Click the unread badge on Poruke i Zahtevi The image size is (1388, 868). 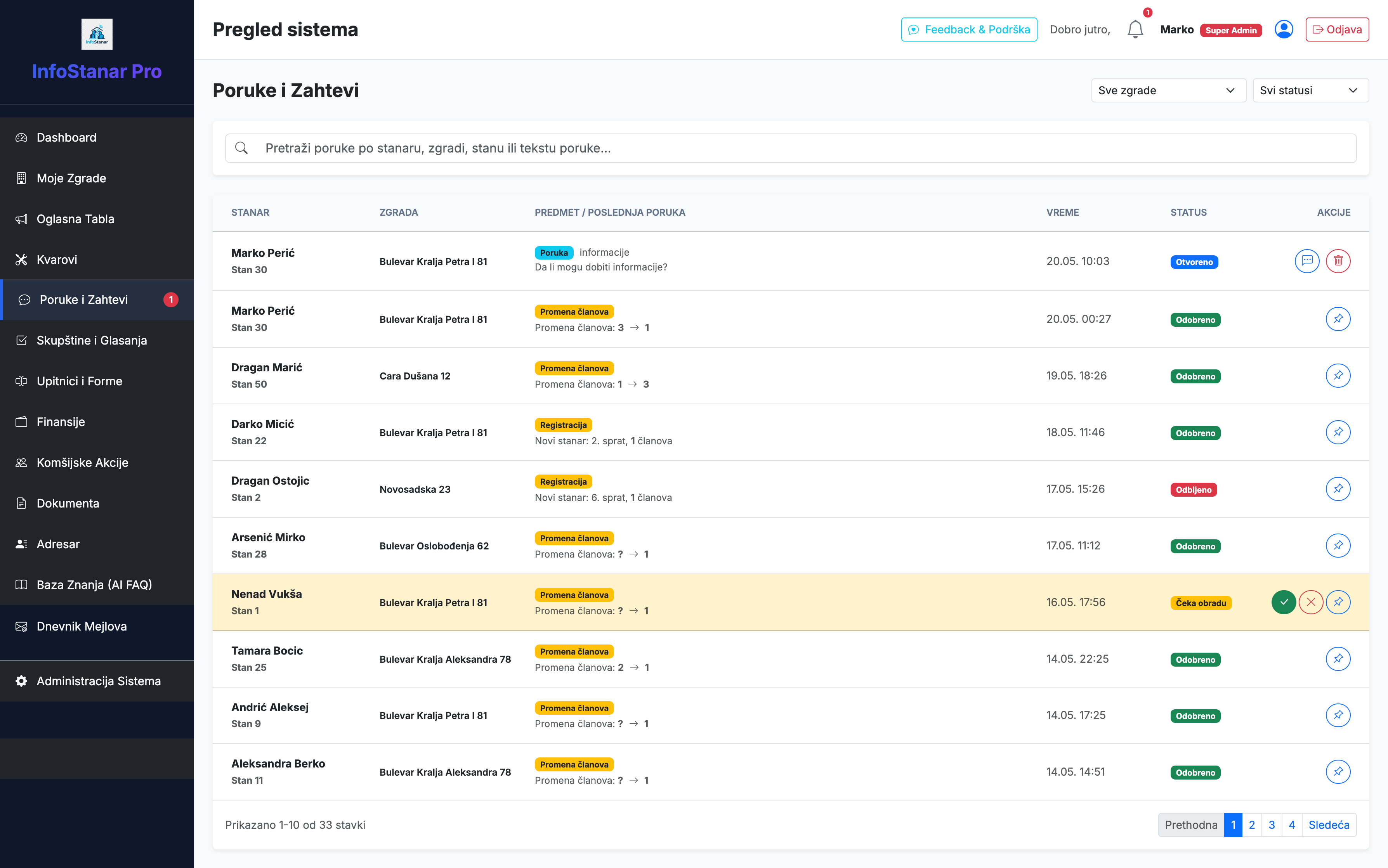coord(170,300)
